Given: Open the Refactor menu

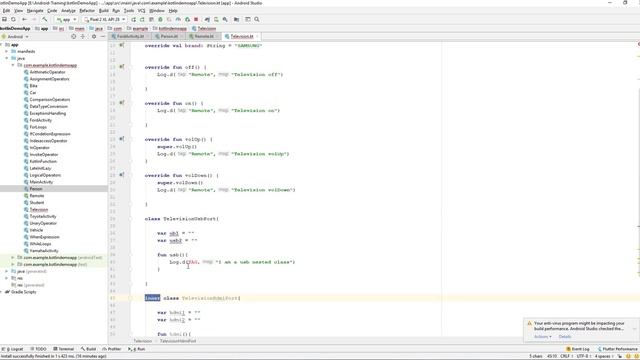Looking at the screenshot, I should pos(87,11).
